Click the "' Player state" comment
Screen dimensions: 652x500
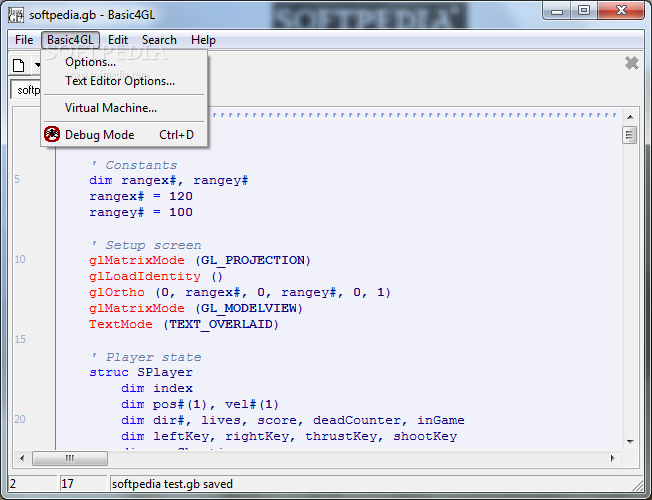[x=146, y=357]
